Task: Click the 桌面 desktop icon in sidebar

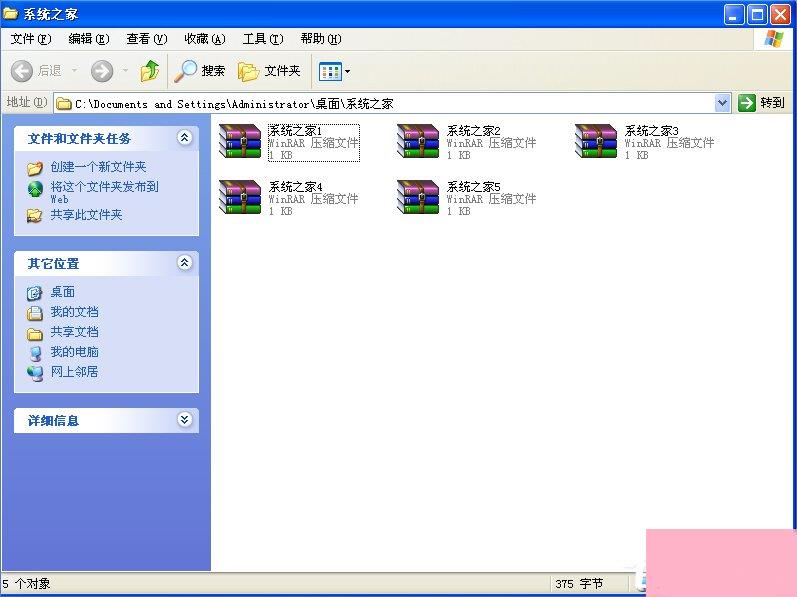Action: pyautogui.click(x=35, y=293)
